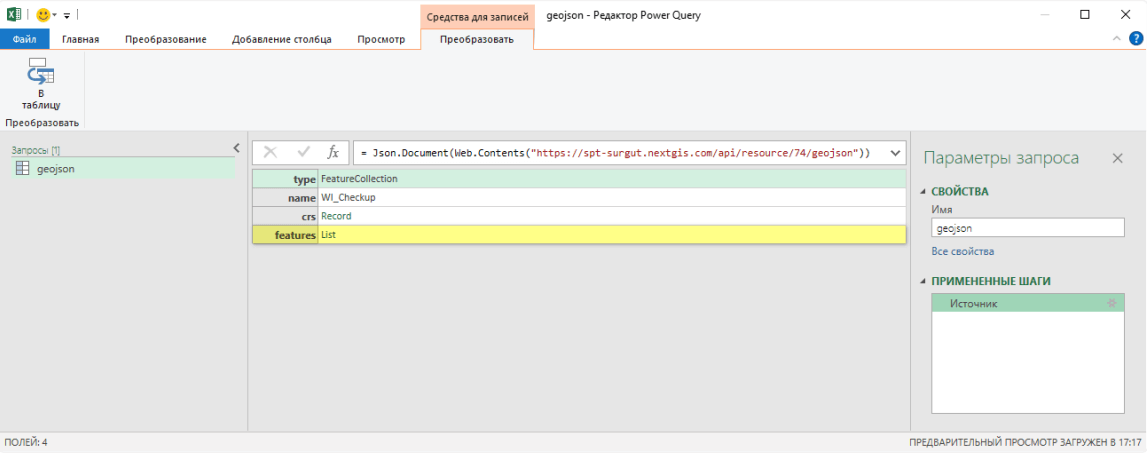Click the Excel icon in the title bar
The height and width of the screenshot is (453, 1147).
(x=14, y=15)
